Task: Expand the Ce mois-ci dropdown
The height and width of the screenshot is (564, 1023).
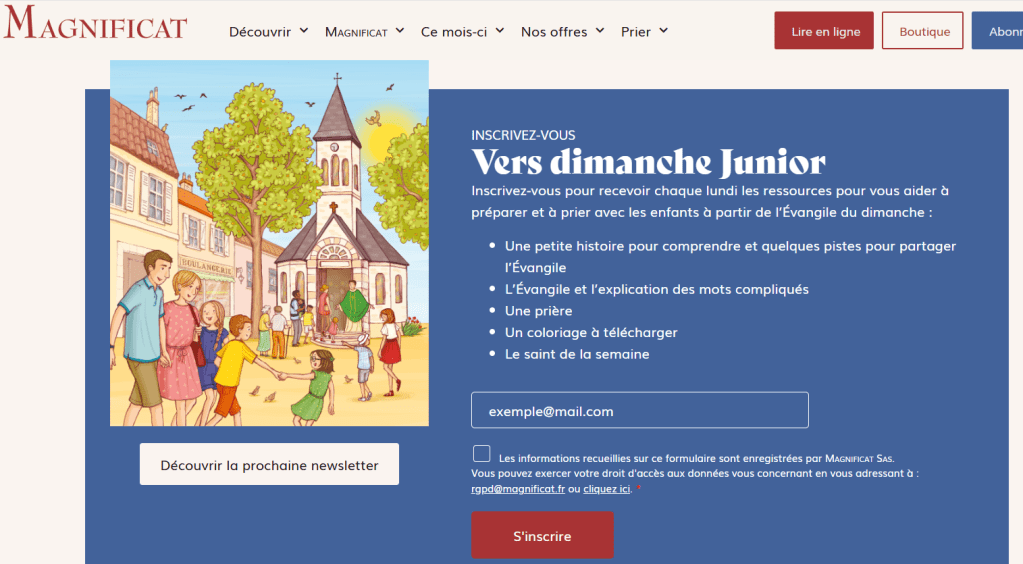Action: 496,31
